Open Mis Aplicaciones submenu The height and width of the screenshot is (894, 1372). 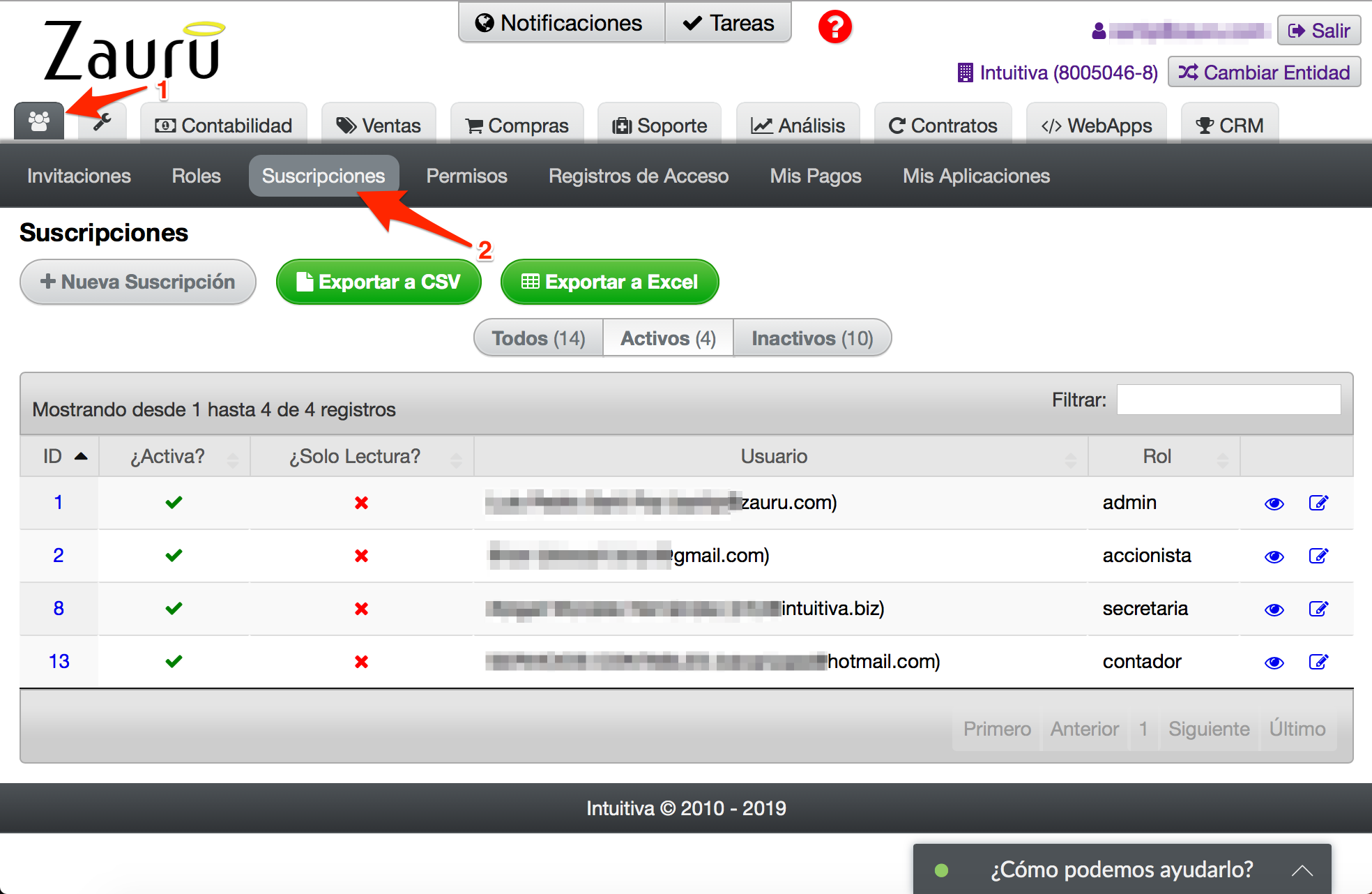point(977,176)
